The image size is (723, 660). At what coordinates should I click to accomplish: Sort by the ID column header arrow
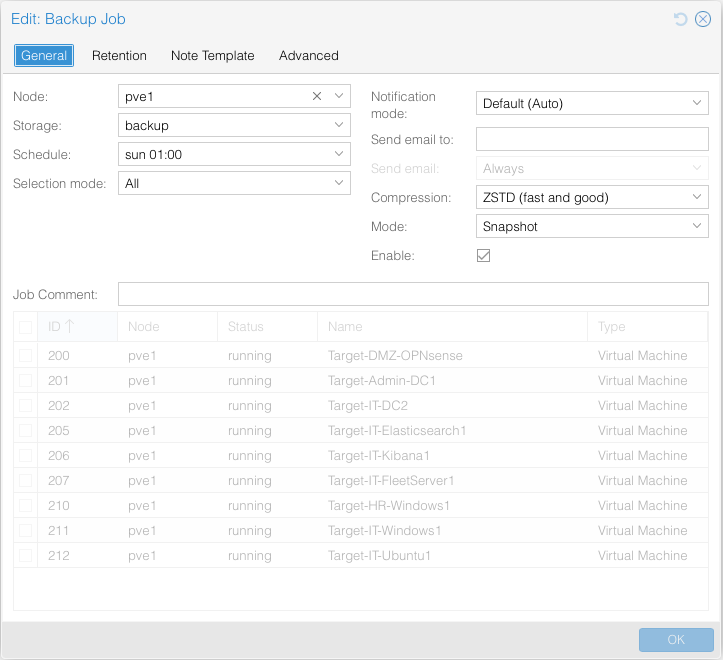[x=70, y=326]
